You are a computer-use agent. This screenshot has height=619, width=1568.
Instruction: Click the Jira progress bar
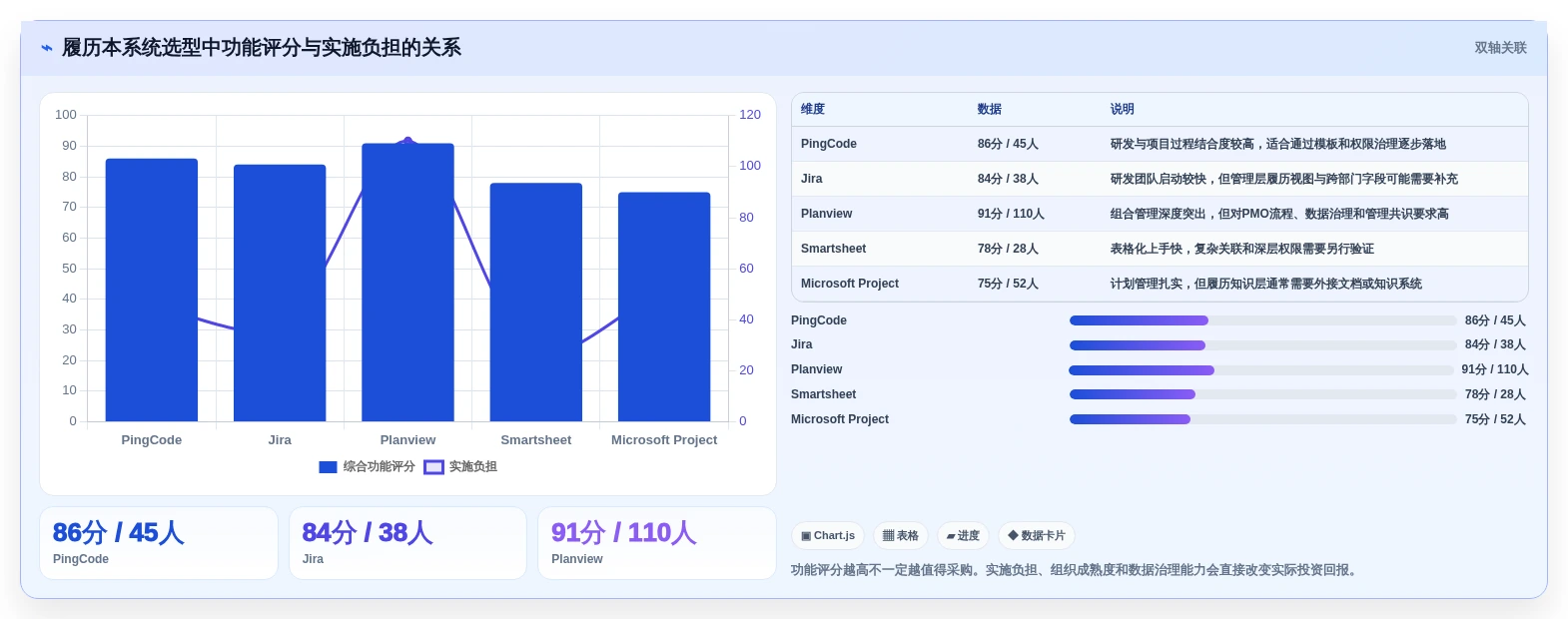pos(1263,345)
